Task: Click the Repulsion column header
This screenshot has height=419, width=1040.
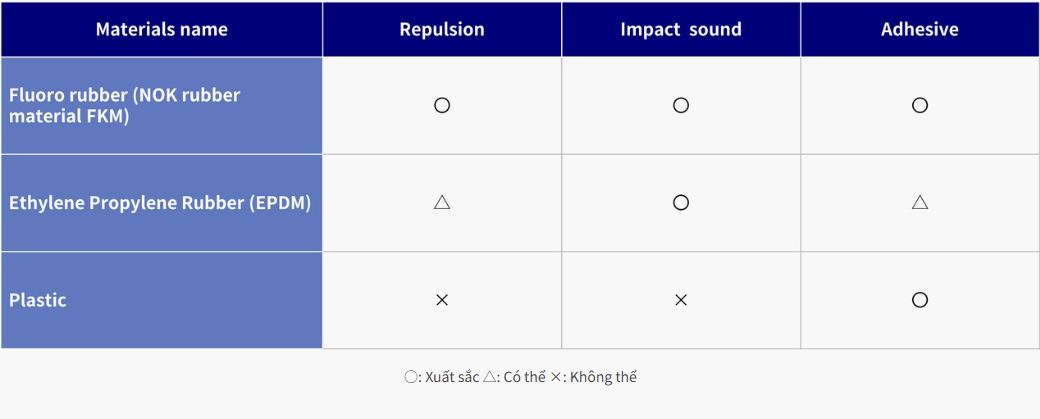Action: 442,30
